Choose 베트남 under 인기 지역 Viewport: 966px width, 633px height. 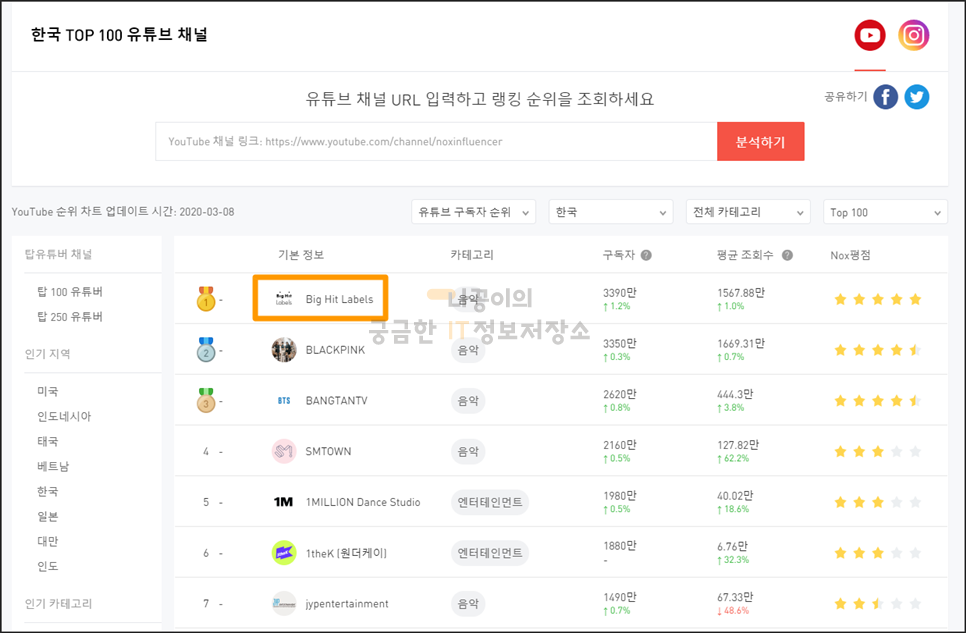(x=53, y=466)
